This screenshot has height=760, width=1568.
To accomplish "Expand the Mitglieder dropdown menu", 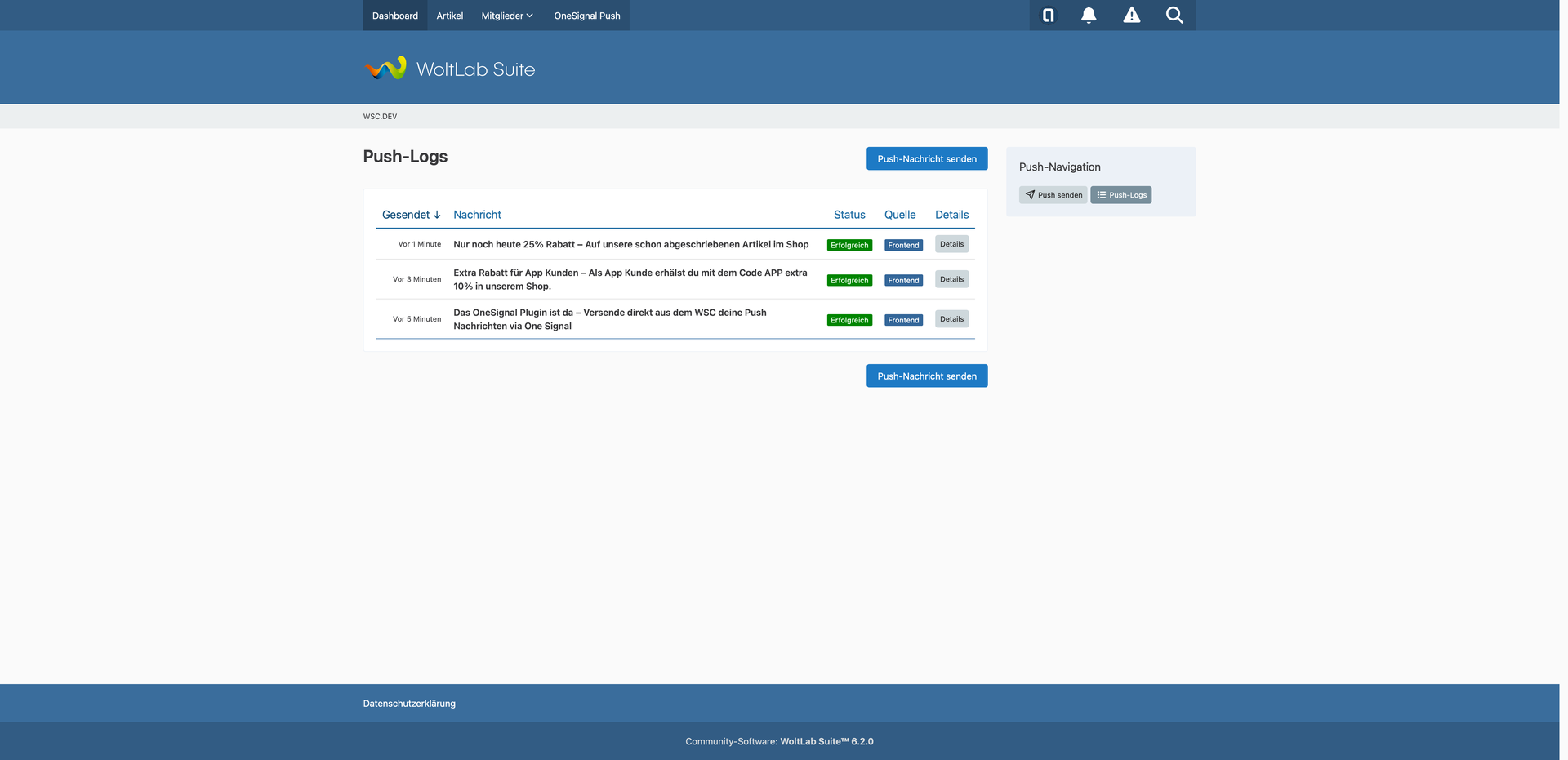I will 506,16.
